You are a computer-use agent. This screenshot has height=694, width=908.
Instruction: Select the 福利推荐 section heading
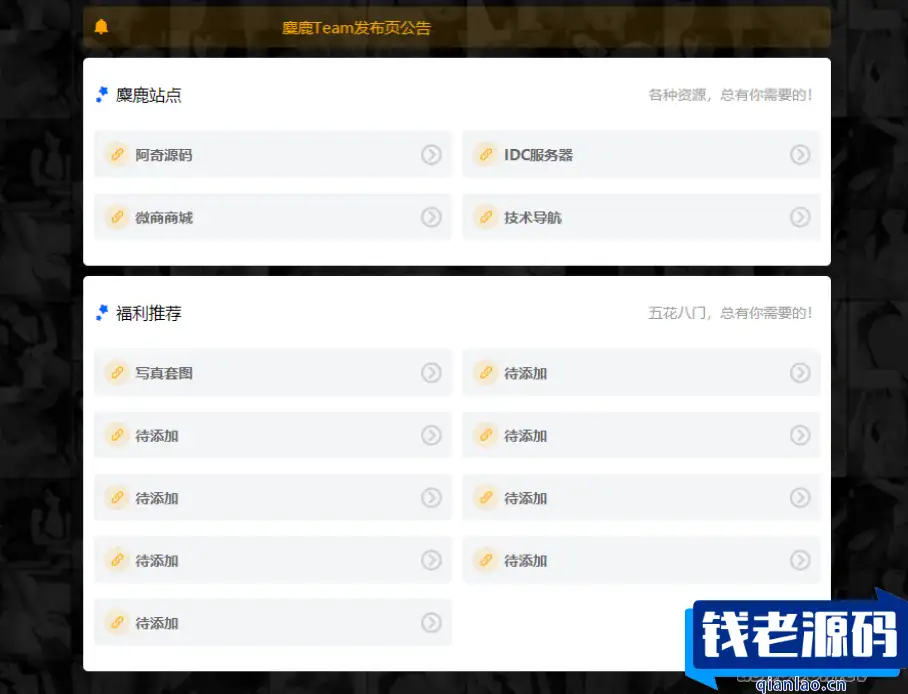tap(149, 313)
